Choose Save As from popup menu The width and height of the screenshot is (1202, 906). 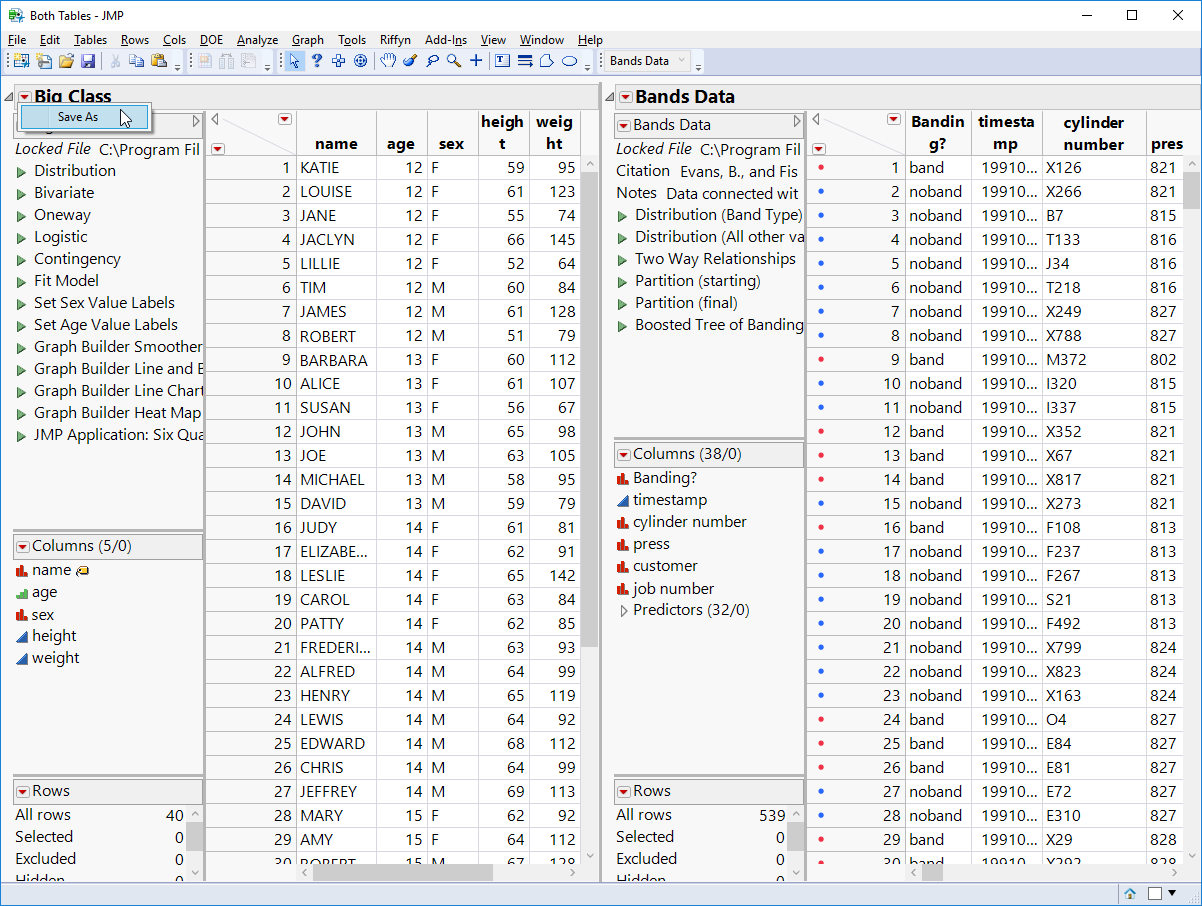pyautogui.click(x=78, y=117)
